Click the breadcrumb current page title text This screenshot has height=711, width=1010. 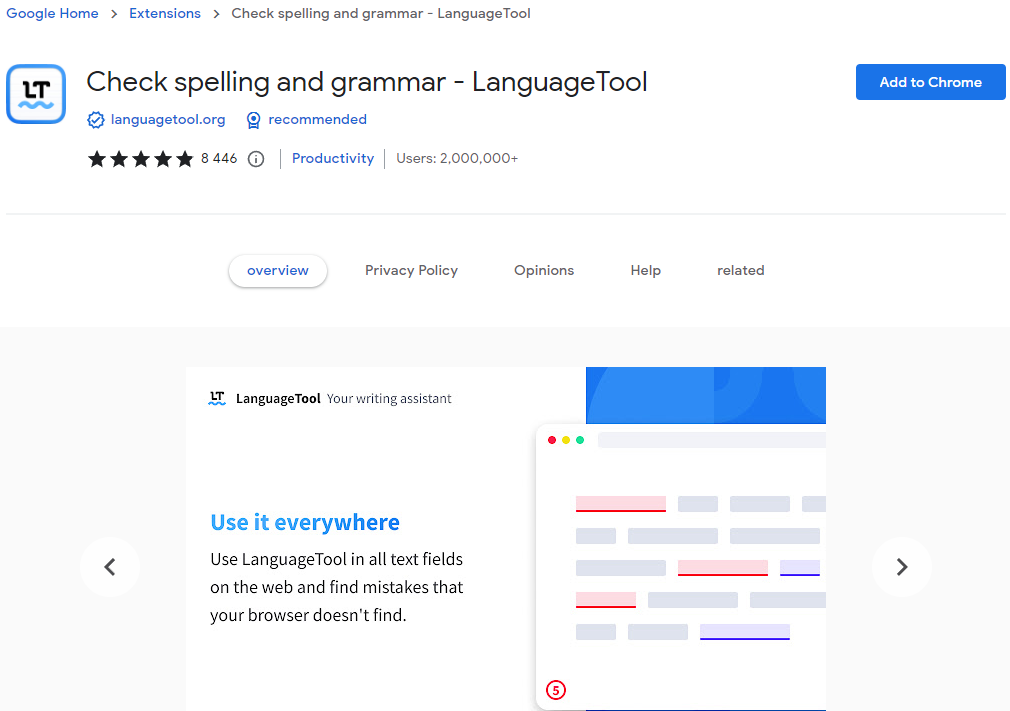pos(381,14)
